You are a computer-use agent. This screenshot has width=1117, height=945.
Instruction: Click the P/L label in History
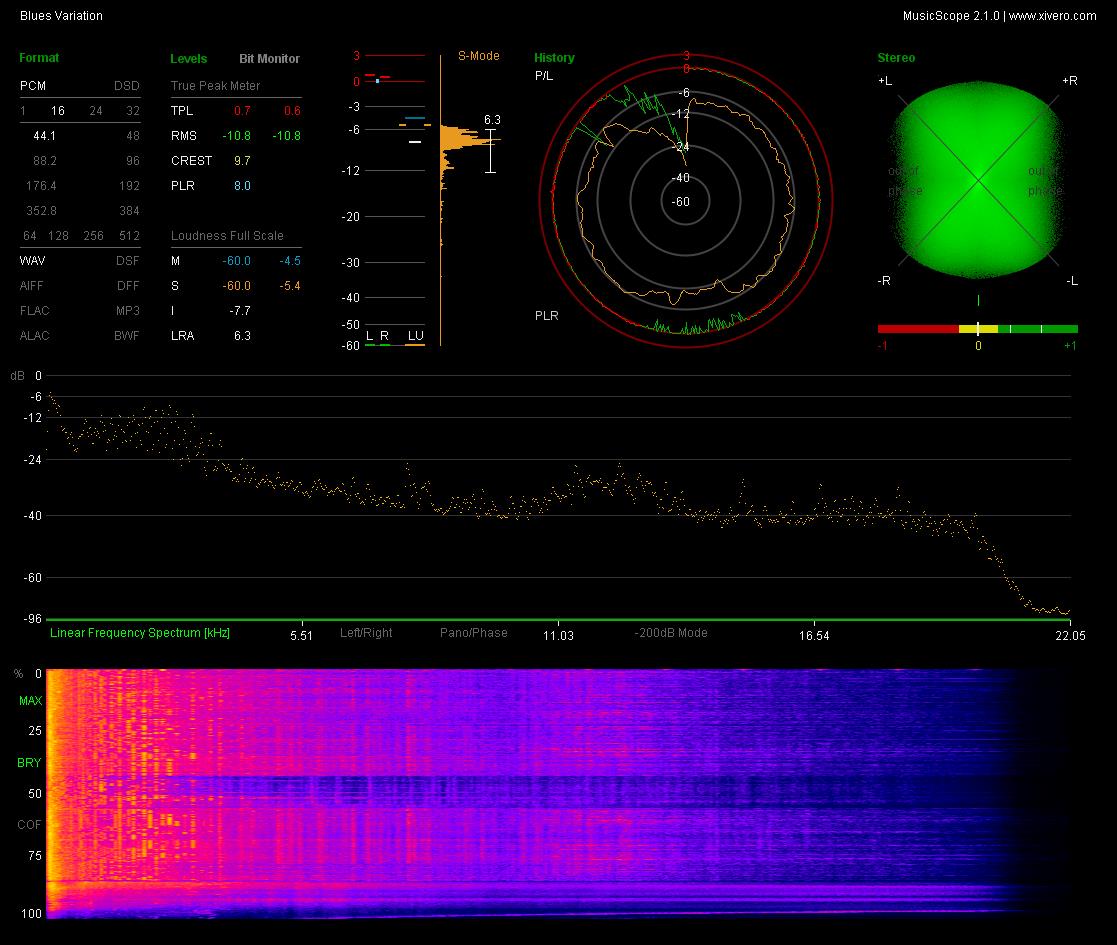pyautogui.click(x=544, y=75)
